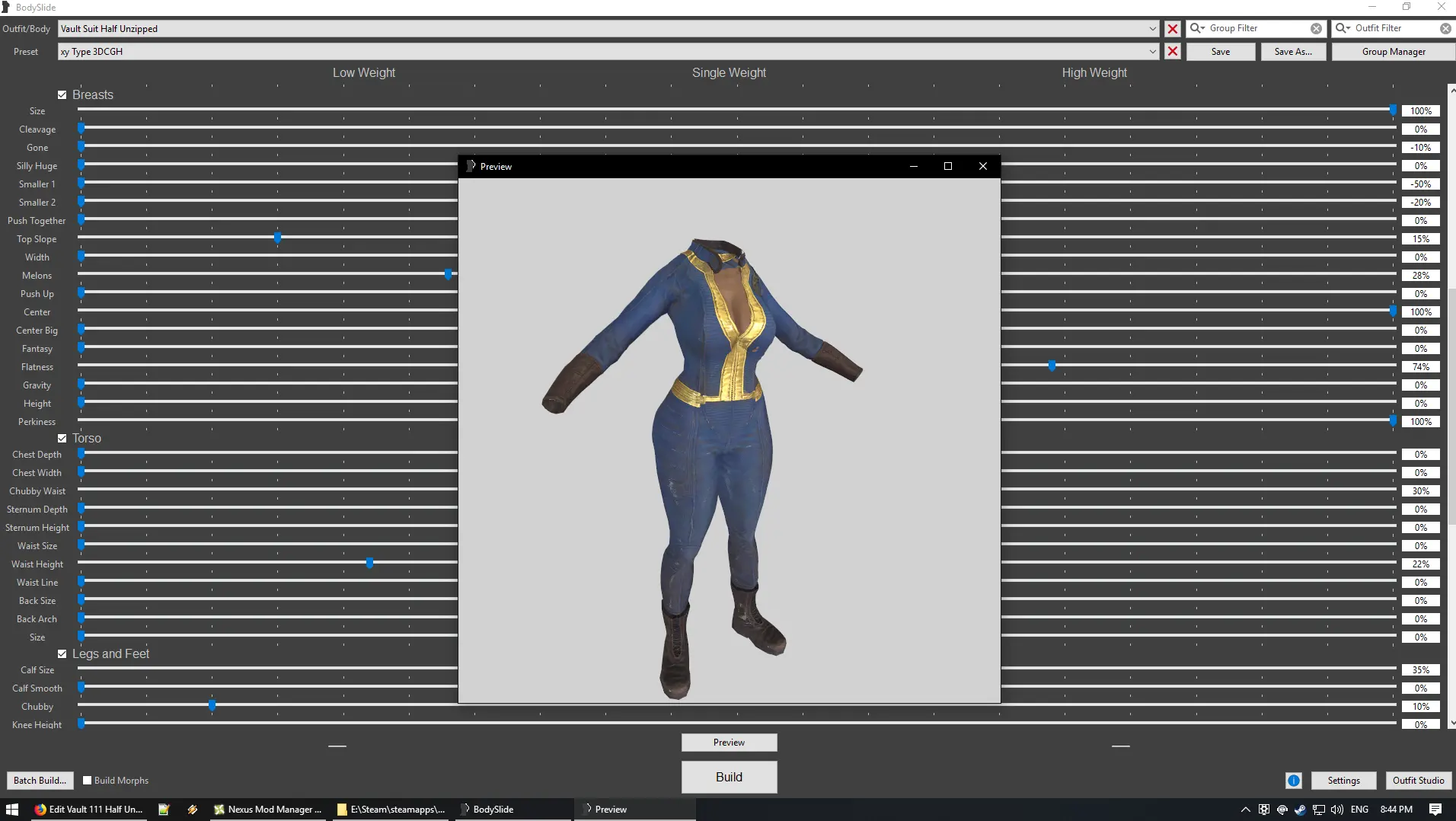Click in the Outfit Filter search field

coord(1395,28)
